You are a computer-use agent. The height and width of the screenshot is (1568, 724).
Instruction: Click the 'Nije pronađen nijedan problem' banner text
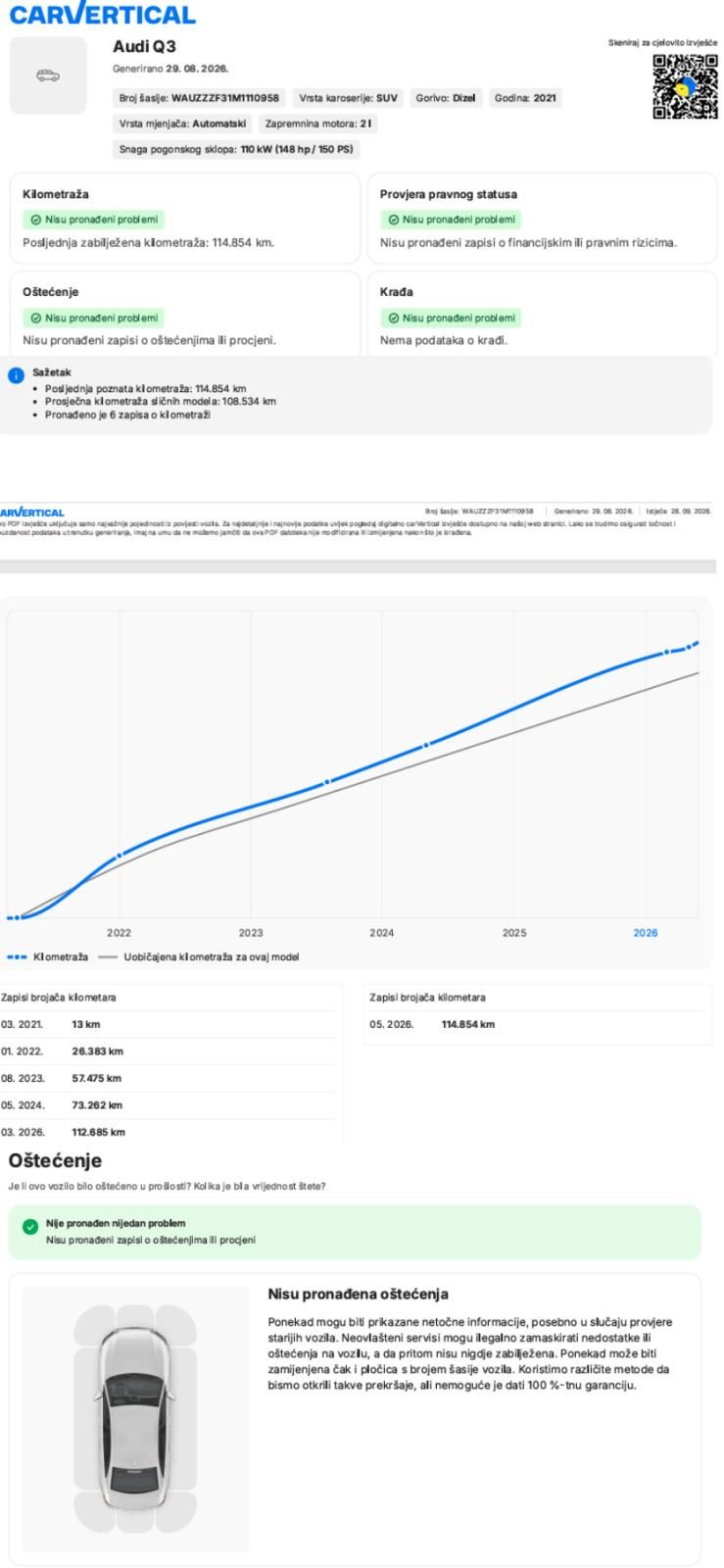click(x=116, y=1223)
